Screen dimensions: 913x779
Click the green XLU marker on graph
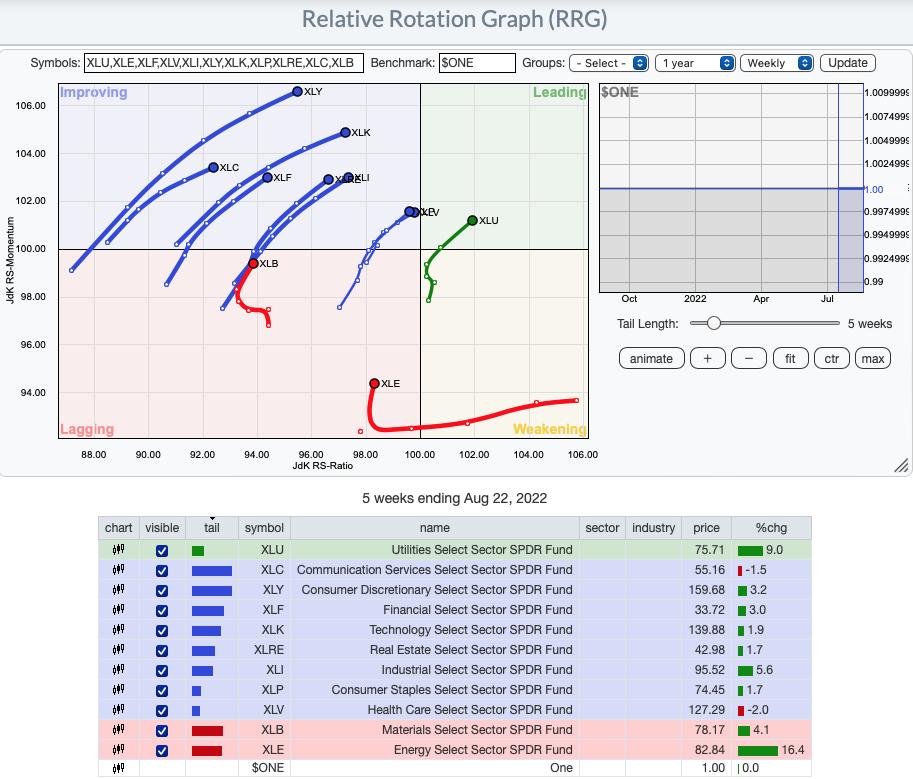coord(472,220)
